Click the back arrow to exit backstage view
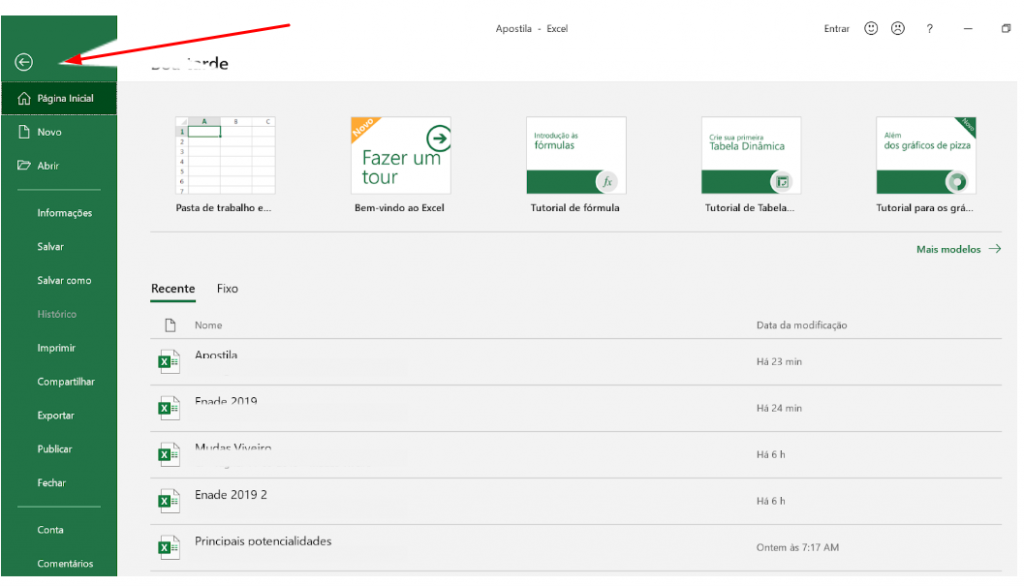The height and width of the screenshot is (586, 1024). pyautogui.click(x=24, y=62)
